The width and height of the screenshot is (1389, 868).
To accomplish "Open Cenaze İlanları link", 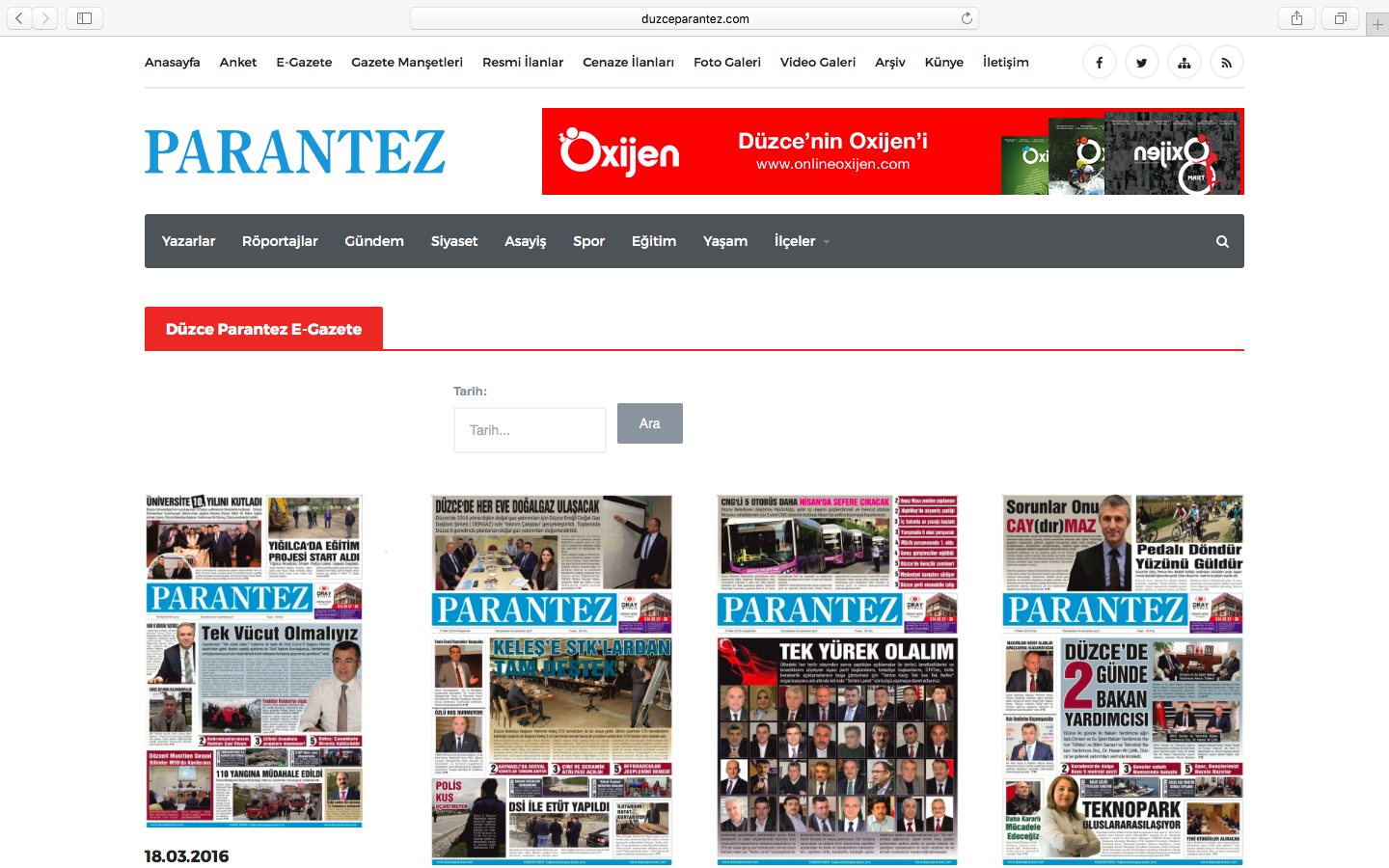I will (x=628, y=63).
